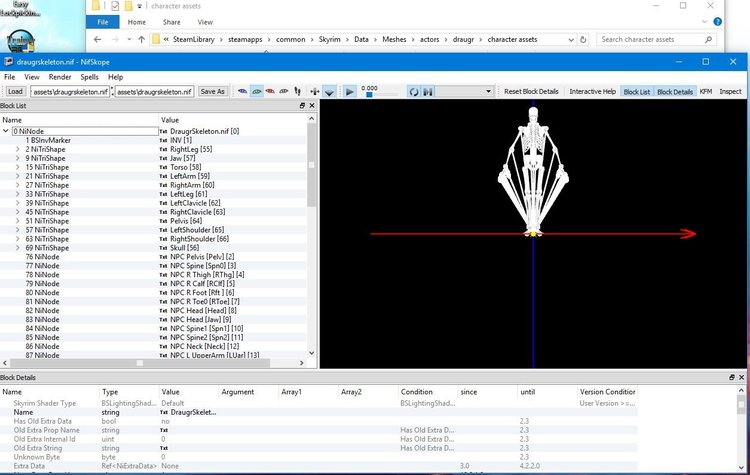
Task: Click Explorer help question mark icon
Action: 717,22
